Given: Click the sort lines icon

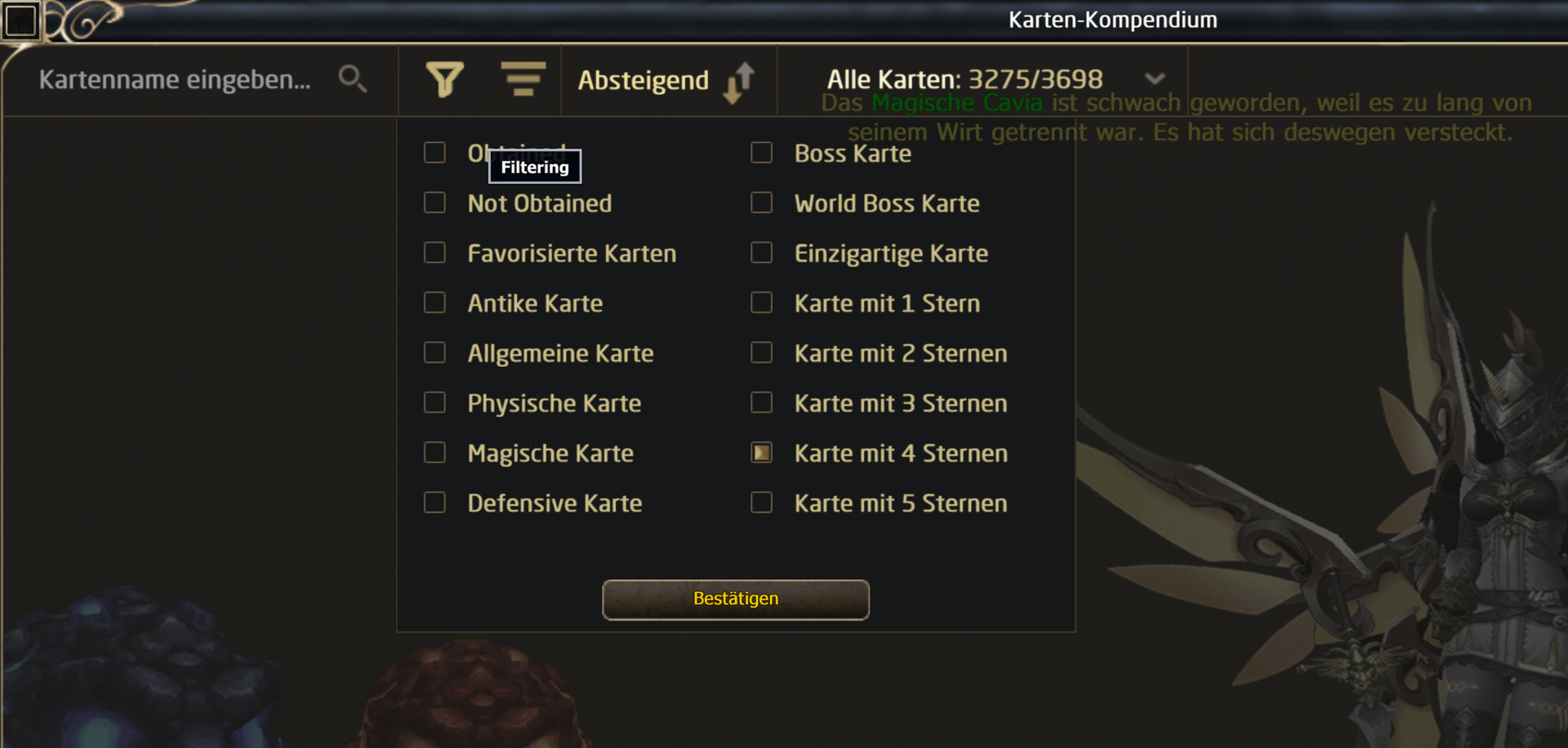Looking at the screenshot, I should pyautogui.click(x=523, y=78).
